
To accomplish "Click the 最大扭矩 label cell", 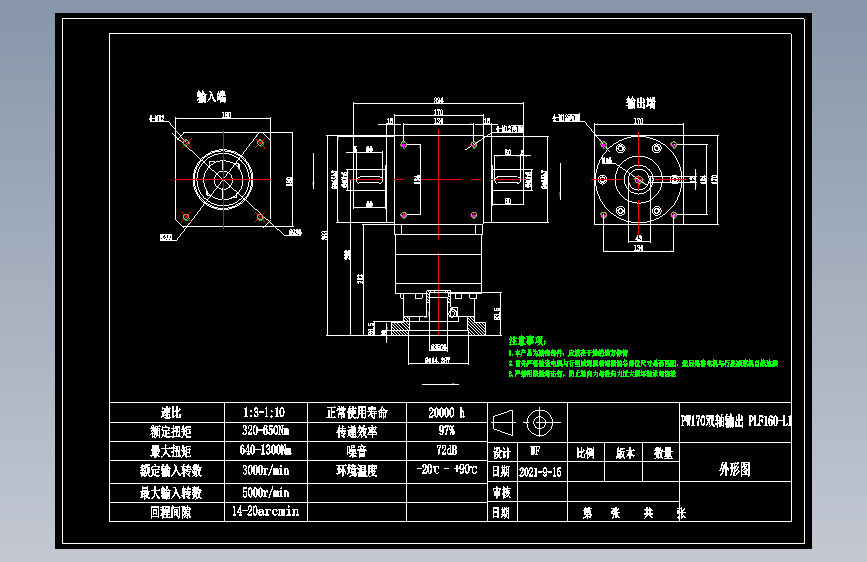I will (167, 451).
